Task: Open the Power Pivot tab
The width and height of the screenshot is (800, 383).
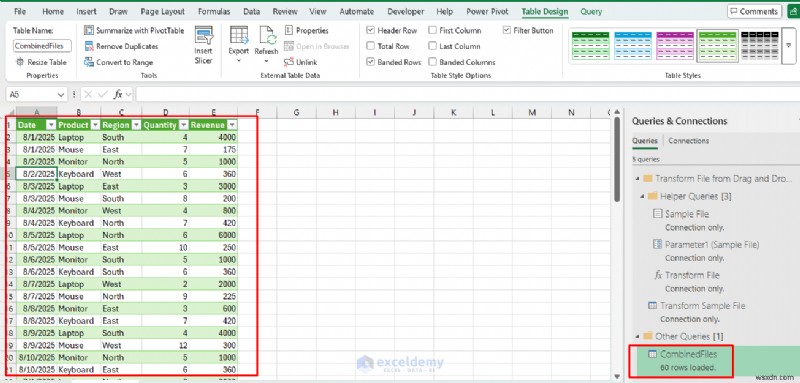Action: (488, 12)
